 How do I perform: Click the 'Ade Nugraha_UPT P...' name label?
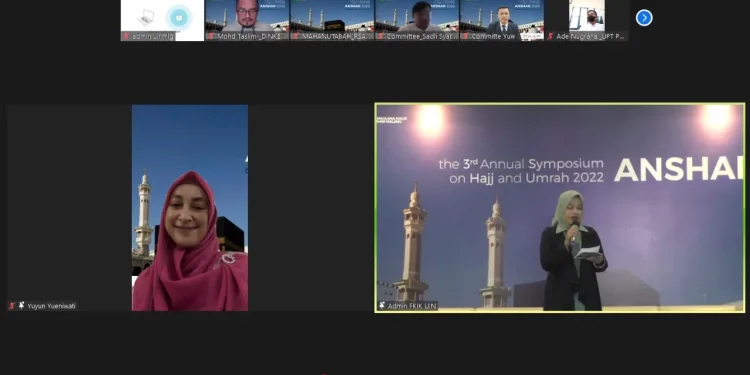pyautogui.click(x=591, y=36)
